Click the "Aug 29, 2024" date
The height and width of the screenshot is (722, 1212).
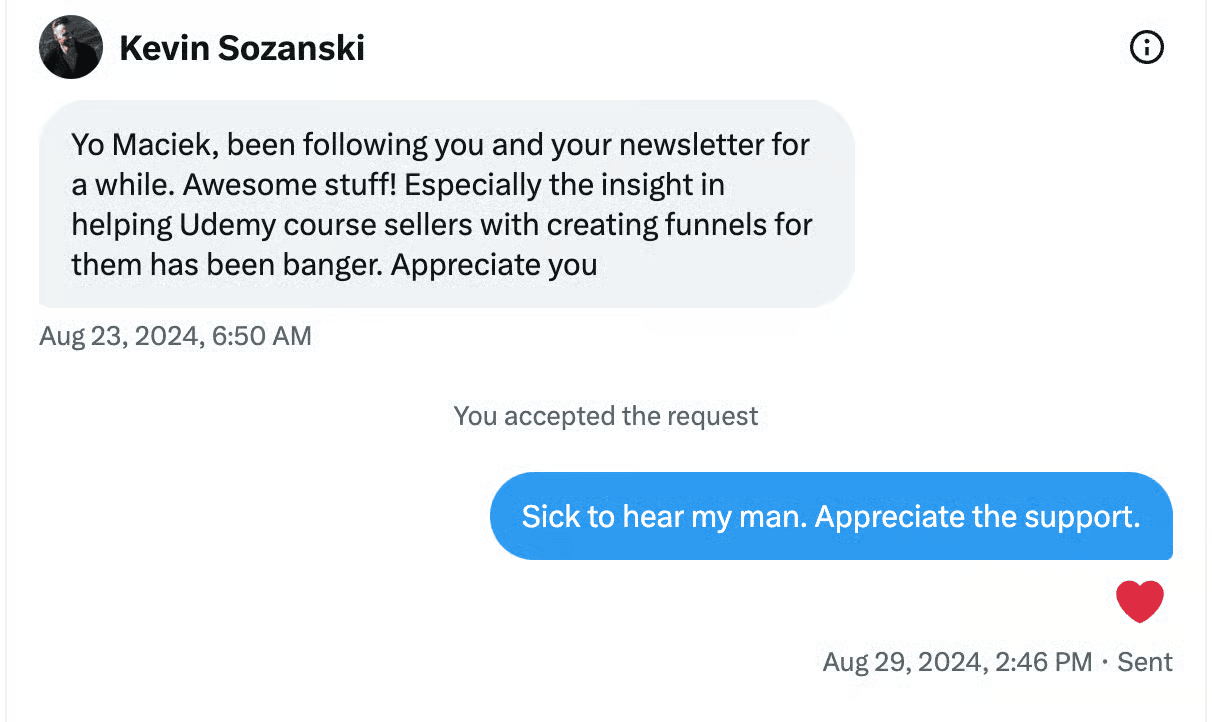point(903,661)
